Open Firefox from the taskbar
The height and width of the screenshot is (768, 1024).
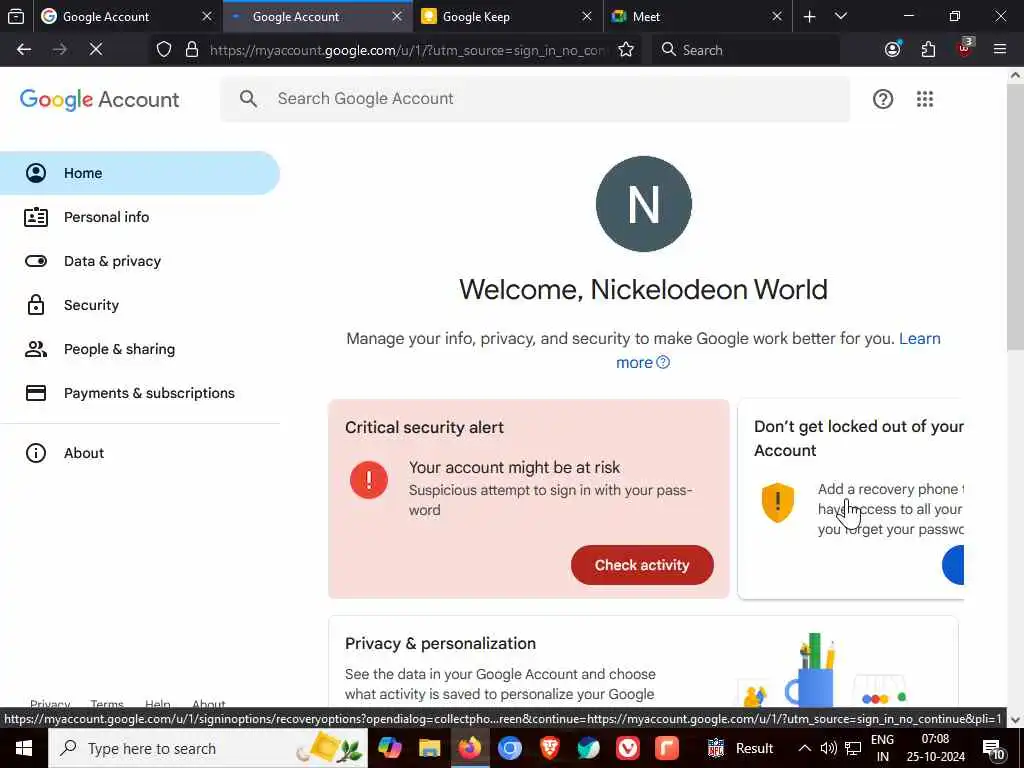[469, 748]
